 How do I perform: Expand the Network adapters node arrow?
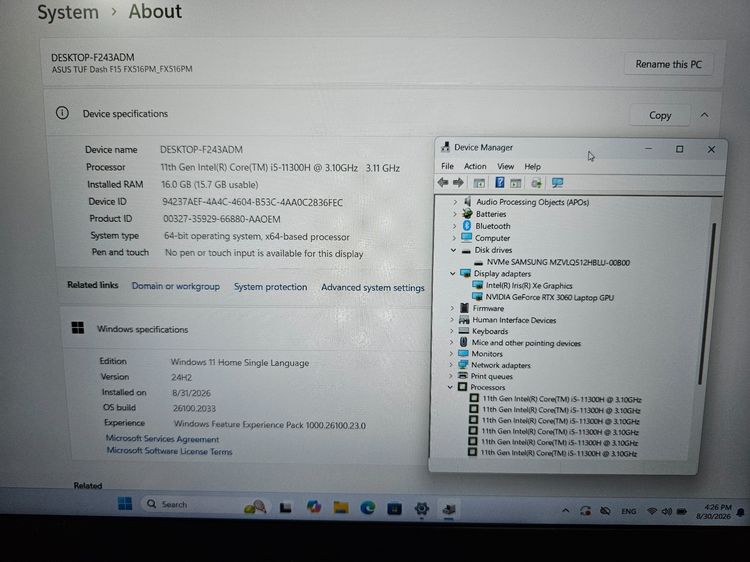pos(451,365)
